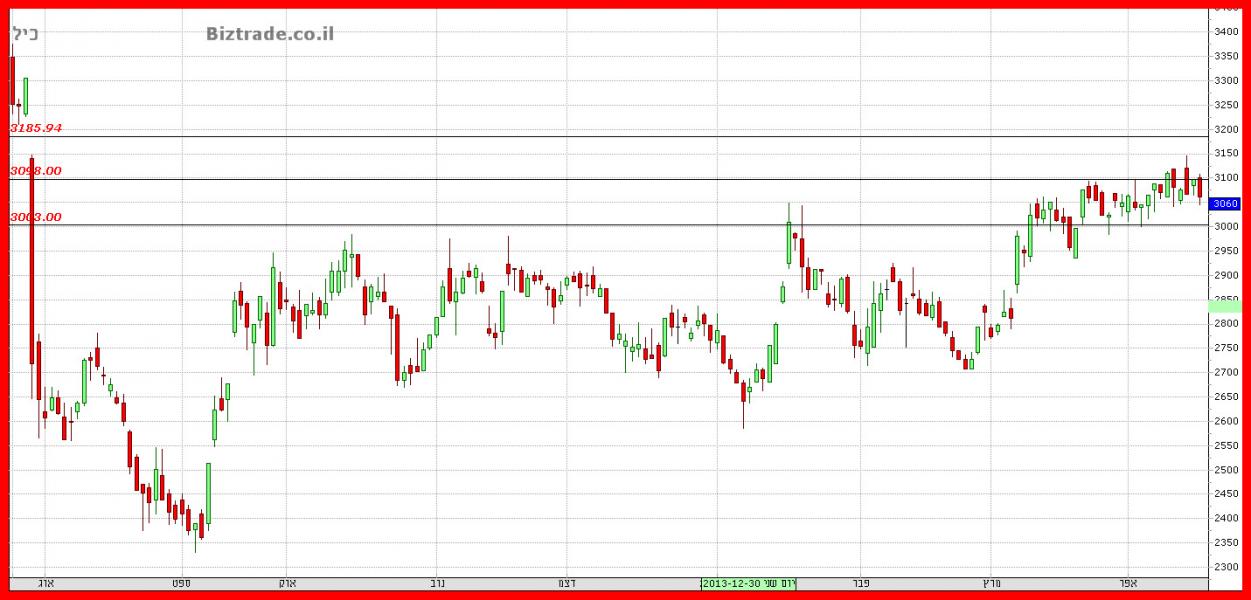Click the 2300 value on price axis
Image resolution: width=1251 pixels, height=600 pixels.
coord(1226,567)
